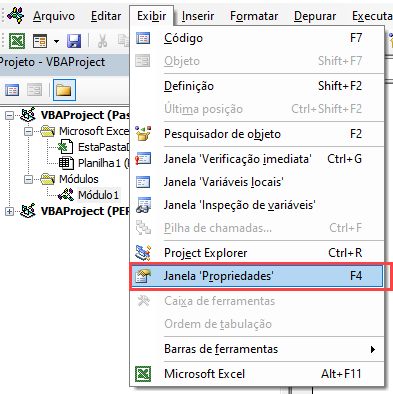This screenshot has height=394, width=393.
Task: Click the View Microsoft Excel toolbar icon
Action: (17, 41)
